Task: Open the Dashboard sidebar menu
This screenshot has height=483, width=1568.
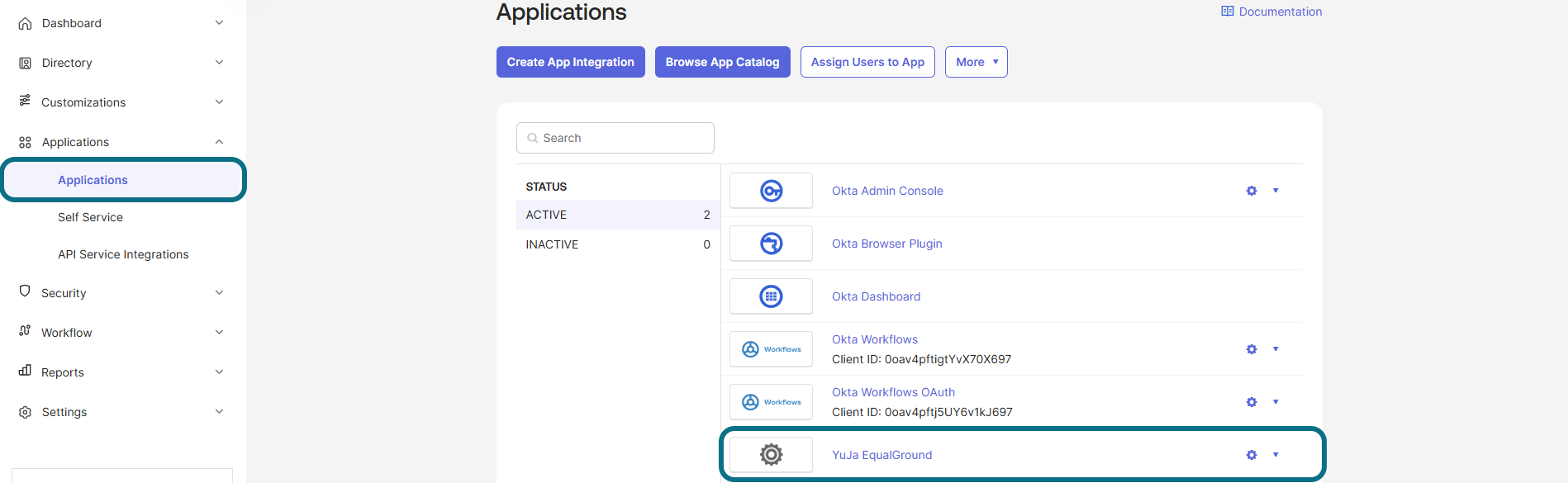Action: tap(122, 23)
